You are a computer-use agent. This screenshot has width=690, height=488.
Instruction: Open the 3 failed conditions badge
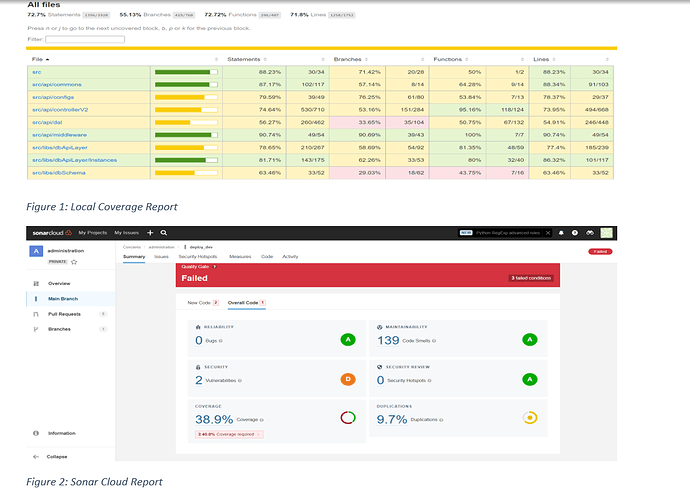pos(531,278)
